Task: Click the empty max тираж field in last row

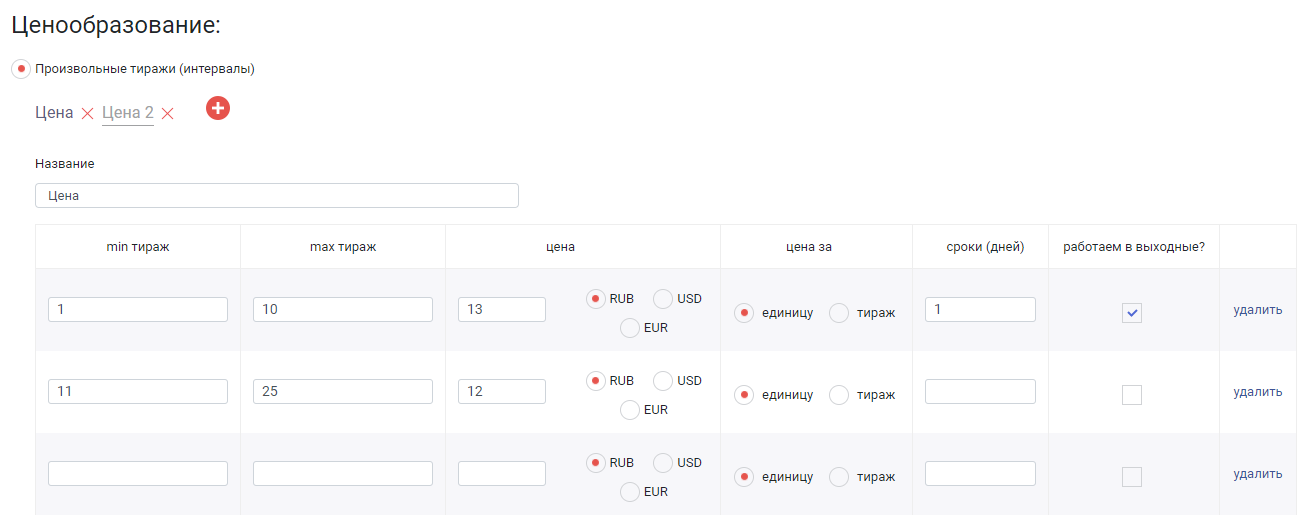Action: click(343, 474)
